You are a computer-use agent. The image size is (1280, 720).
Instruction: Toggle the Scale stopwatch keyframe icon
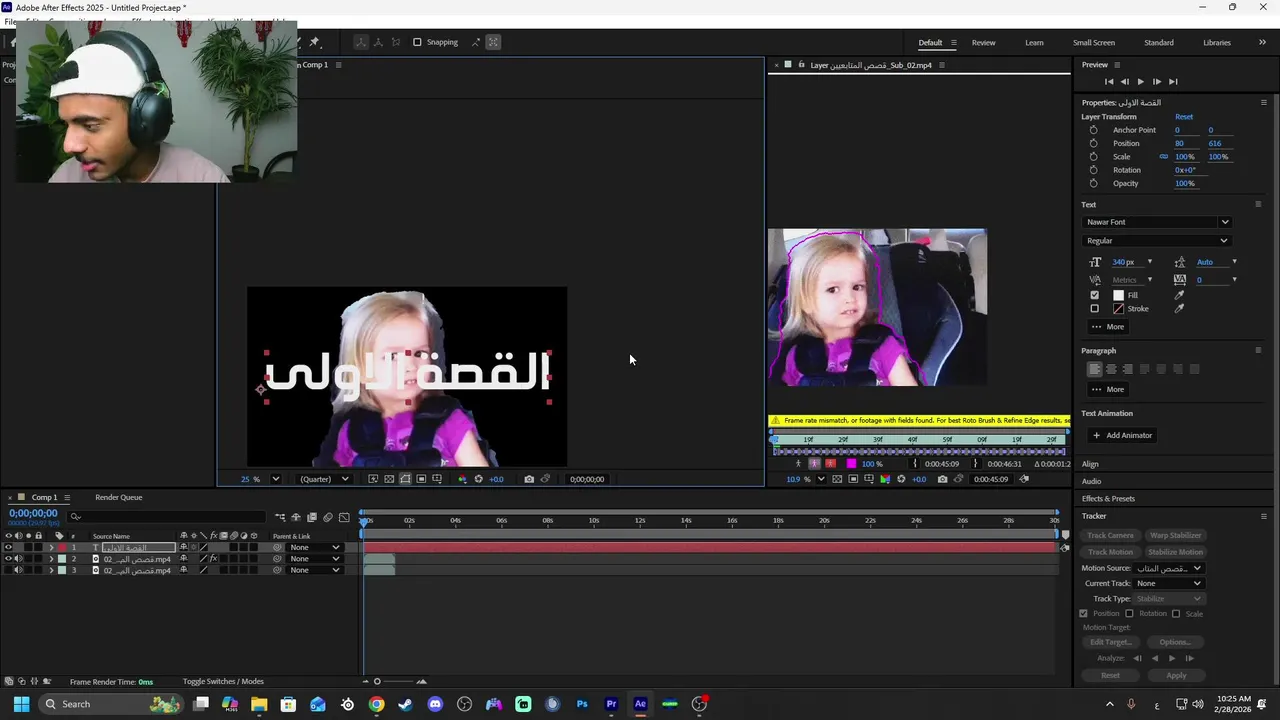(x=1093, y=156)
